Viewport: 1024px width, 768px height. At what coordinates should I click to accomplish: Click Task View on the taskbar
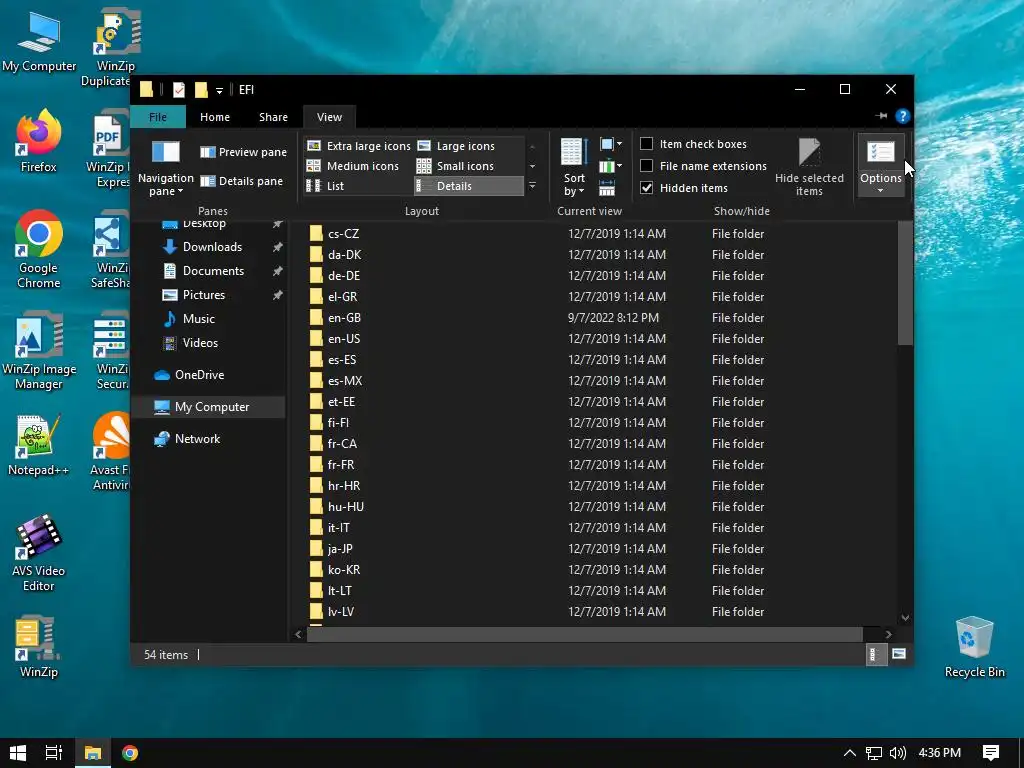tap(54, 753)
